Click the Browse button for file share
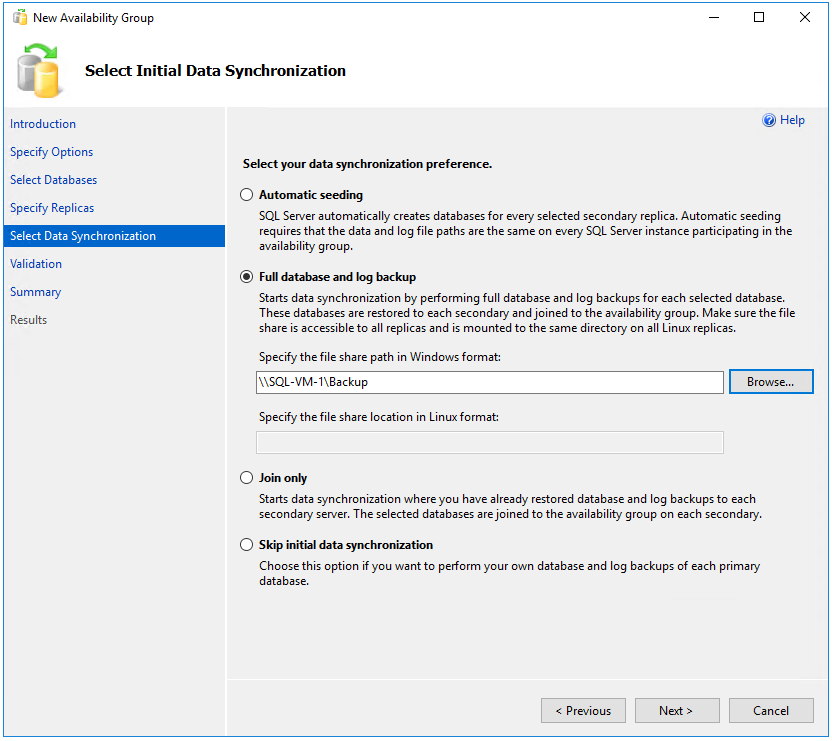 coord(771,381)
